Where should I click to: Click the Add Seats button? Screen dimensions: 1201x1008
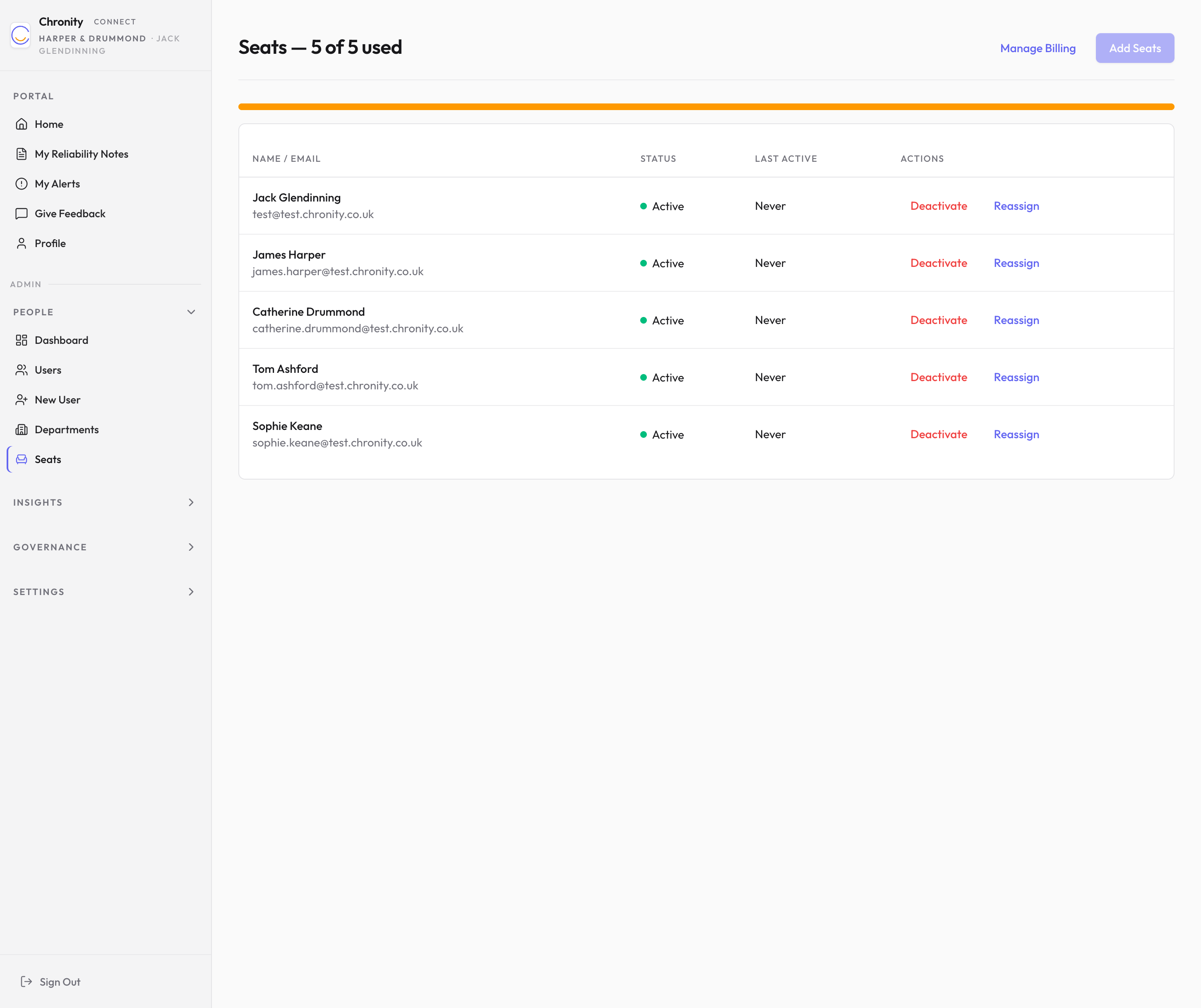click(x=1134, y=48)
